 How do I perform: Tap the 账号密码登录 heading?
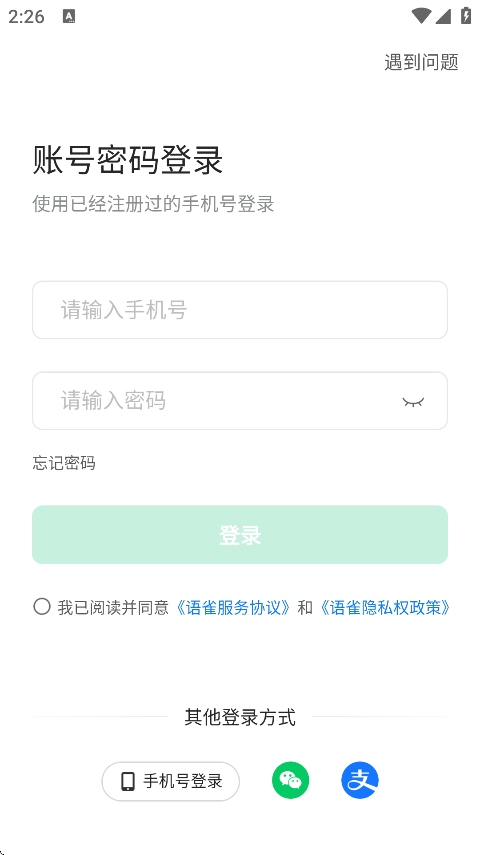[128, 160]
